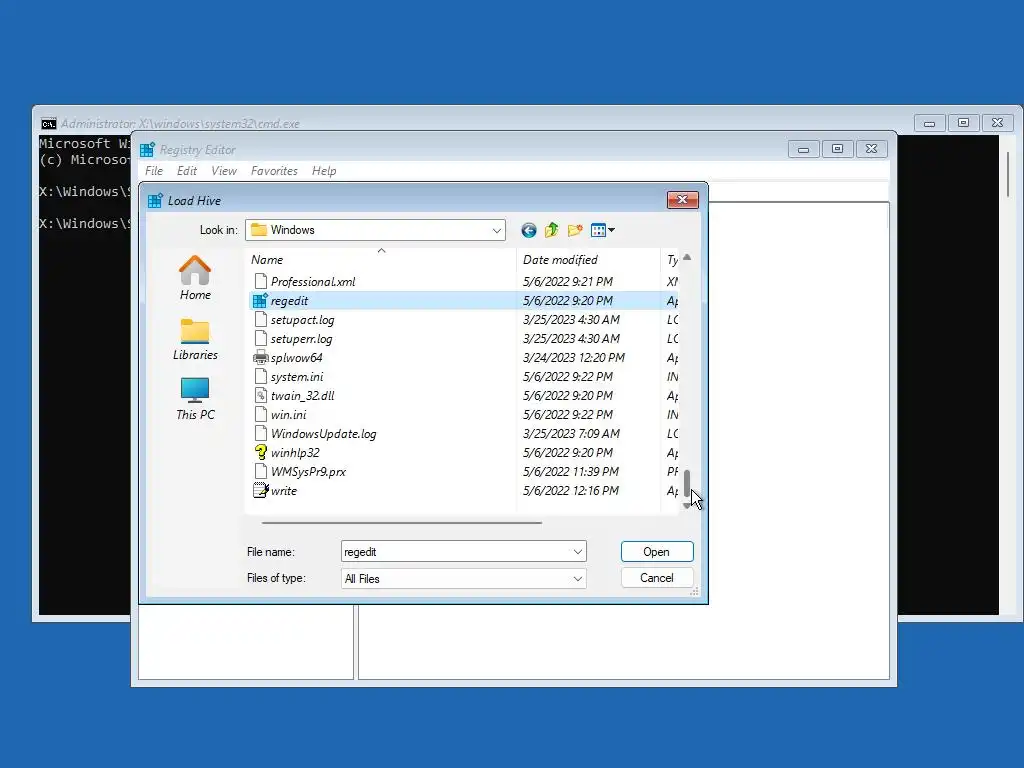Select the winhlp32 help icon
Viewport: 1024px width, 768px height.
coord(260,453)
